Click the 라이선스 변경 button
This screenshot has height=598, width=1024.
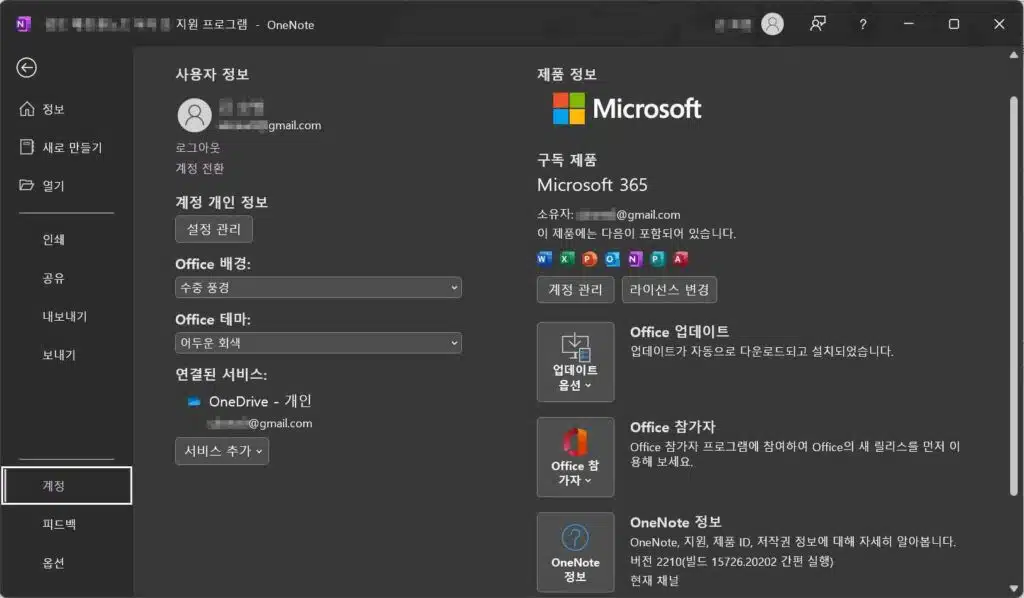click(x=669, y=289)
